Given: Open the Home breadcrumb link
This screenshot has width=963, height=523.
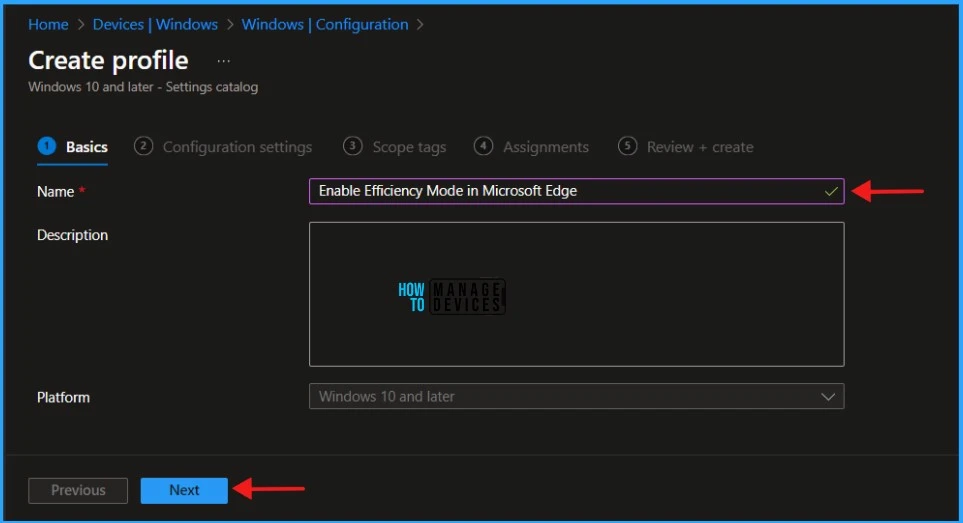Looking at the screenshot, I should point(48,25).
